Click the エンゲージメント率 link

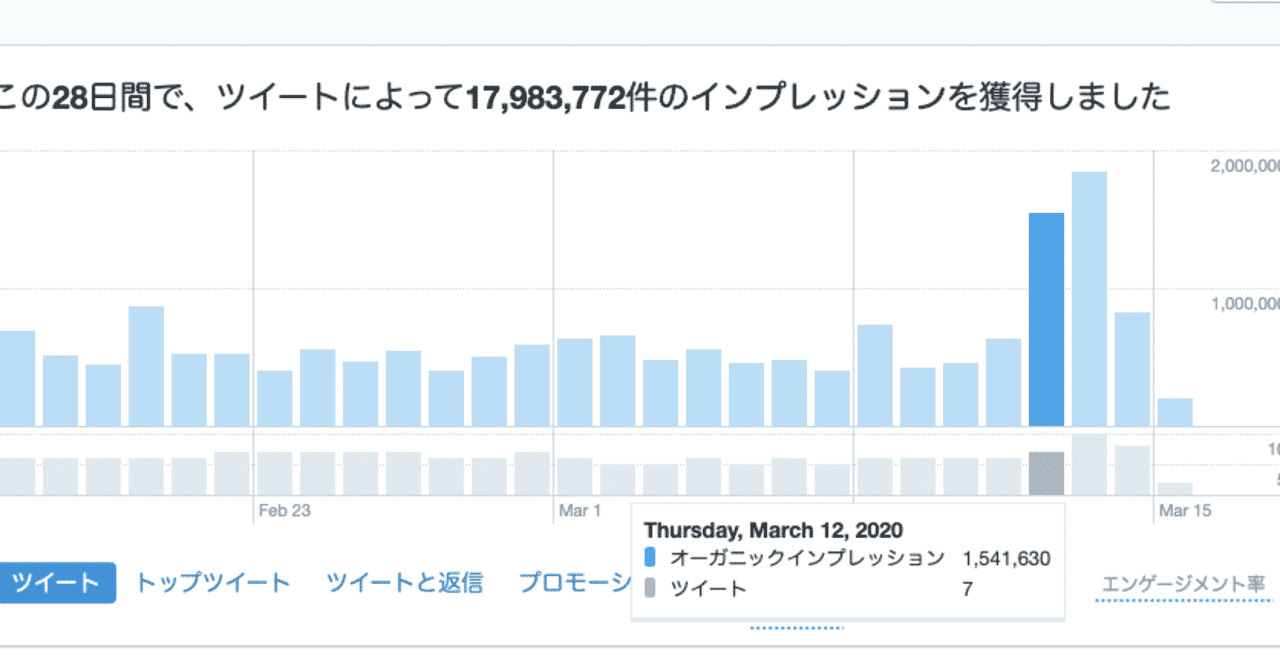point(1182,584)
